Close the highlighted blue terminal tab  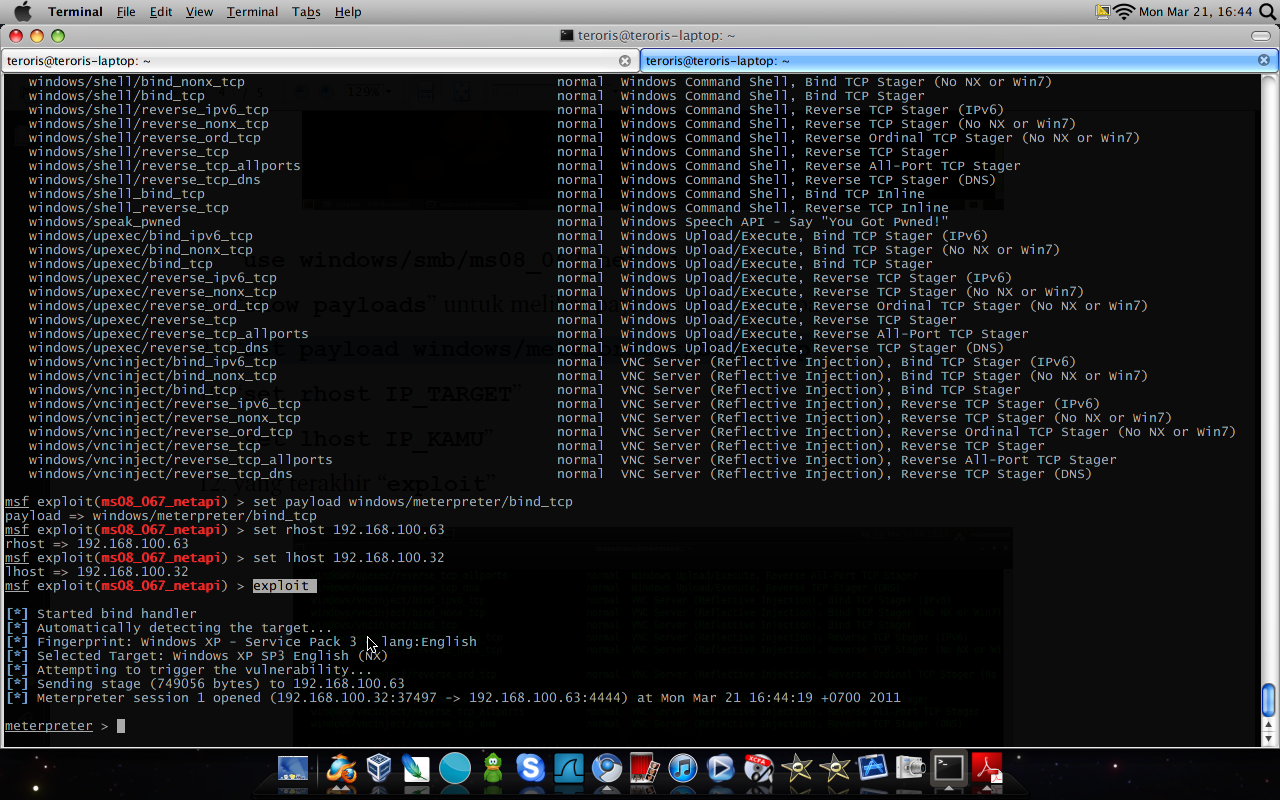point(1264,61)
